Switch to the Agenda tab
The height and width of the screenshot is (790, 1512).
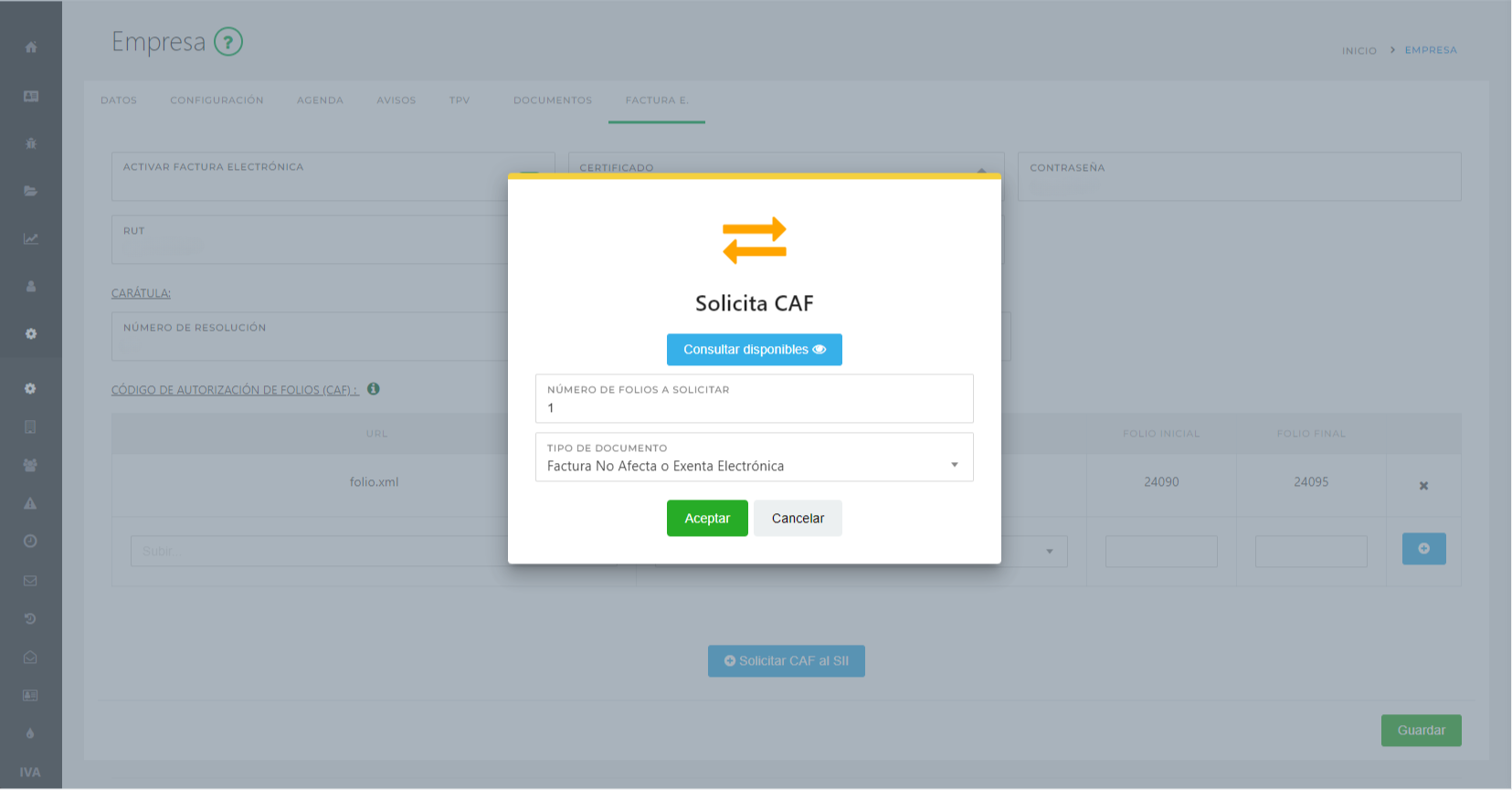click(320, 100)
